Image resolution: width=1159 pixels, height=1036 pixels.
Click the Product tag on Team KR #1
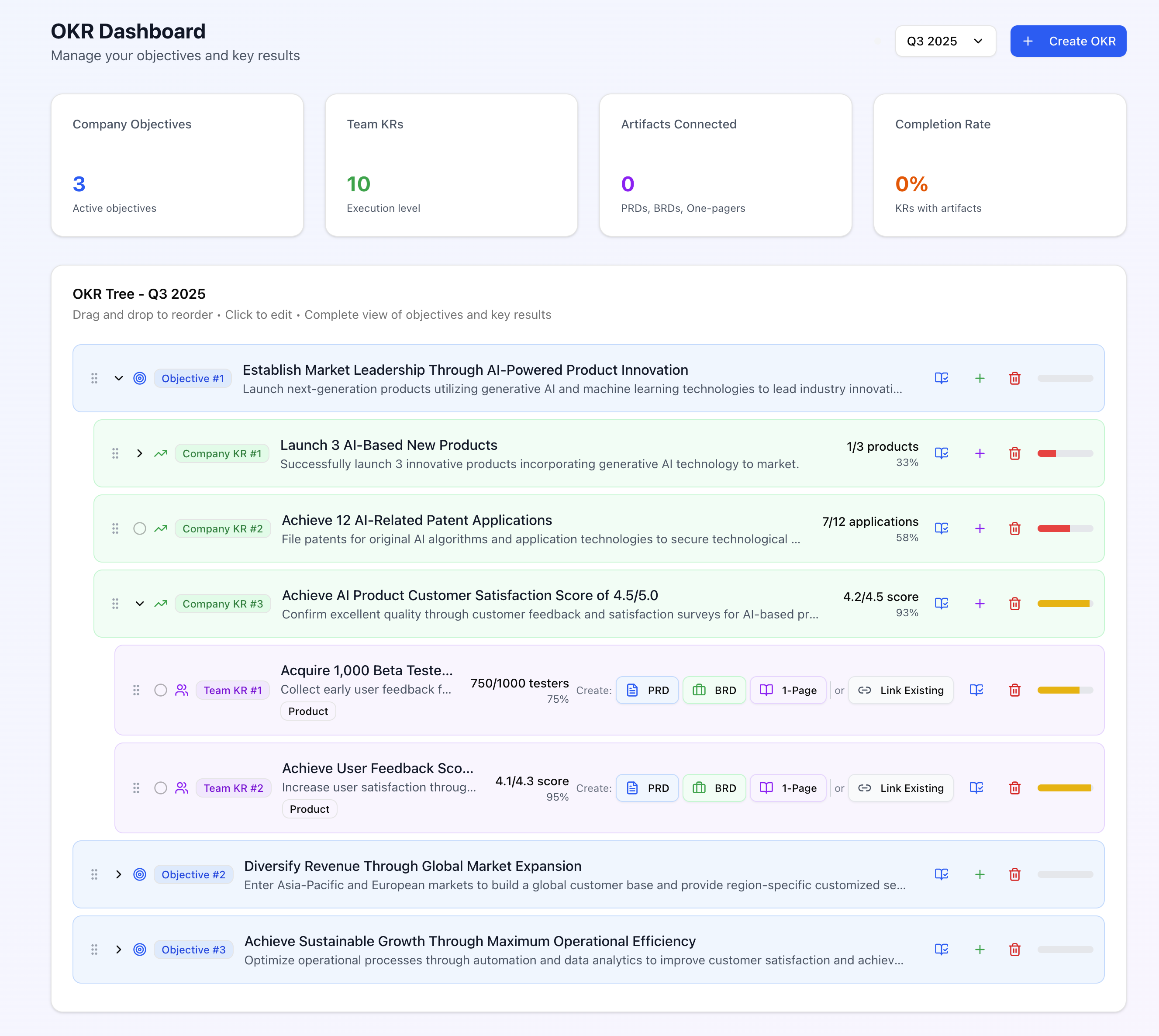click(x=308, y=711)
